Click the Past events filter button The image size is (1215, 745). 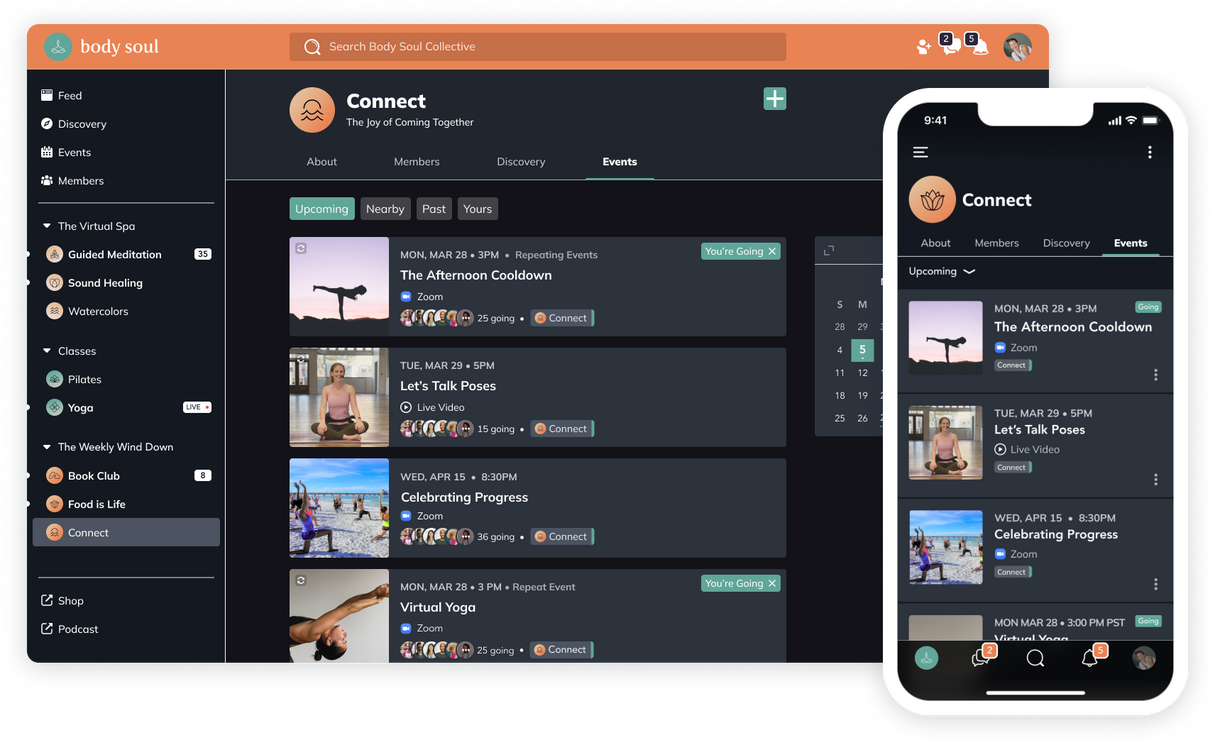[x=433, y=209]
